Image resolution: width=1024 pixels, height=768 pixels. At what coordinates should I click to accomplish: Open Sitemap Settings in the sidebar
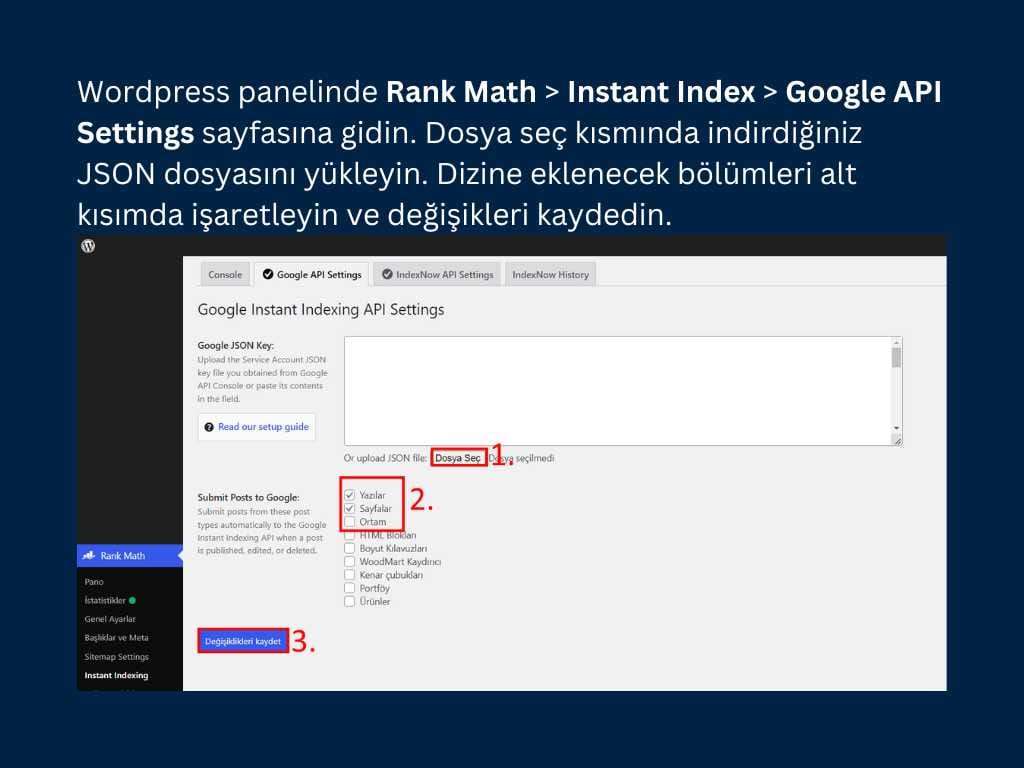tap(116, 656)
